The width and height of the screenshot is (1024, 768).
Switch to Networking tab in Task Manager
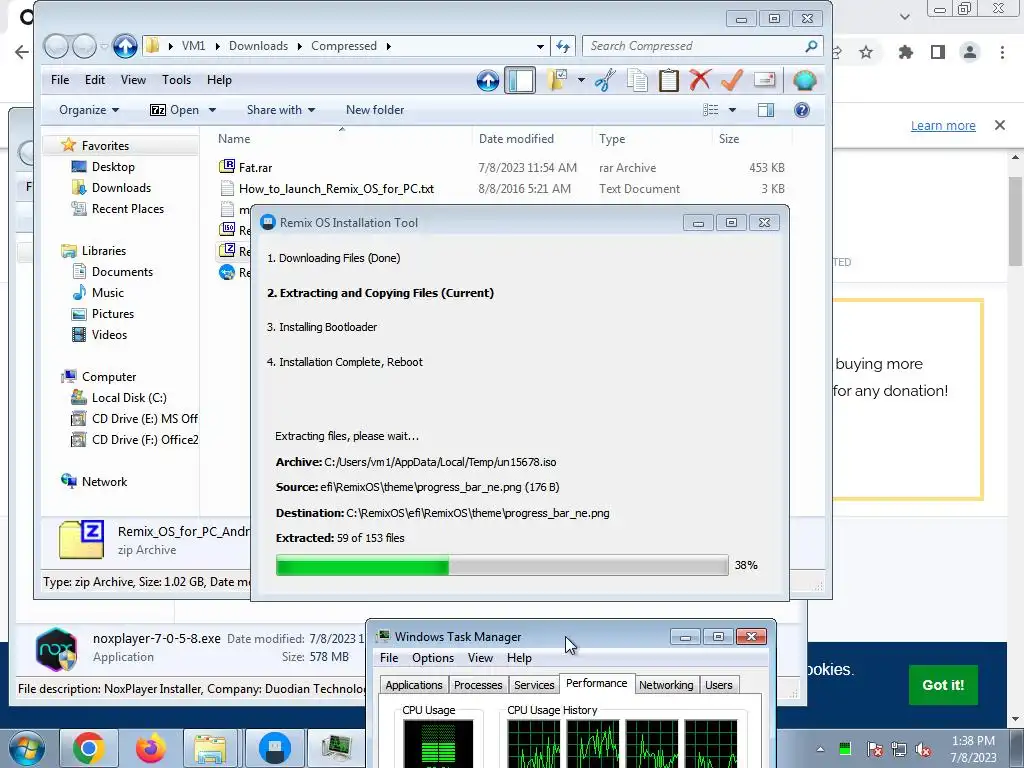point(666,684)
